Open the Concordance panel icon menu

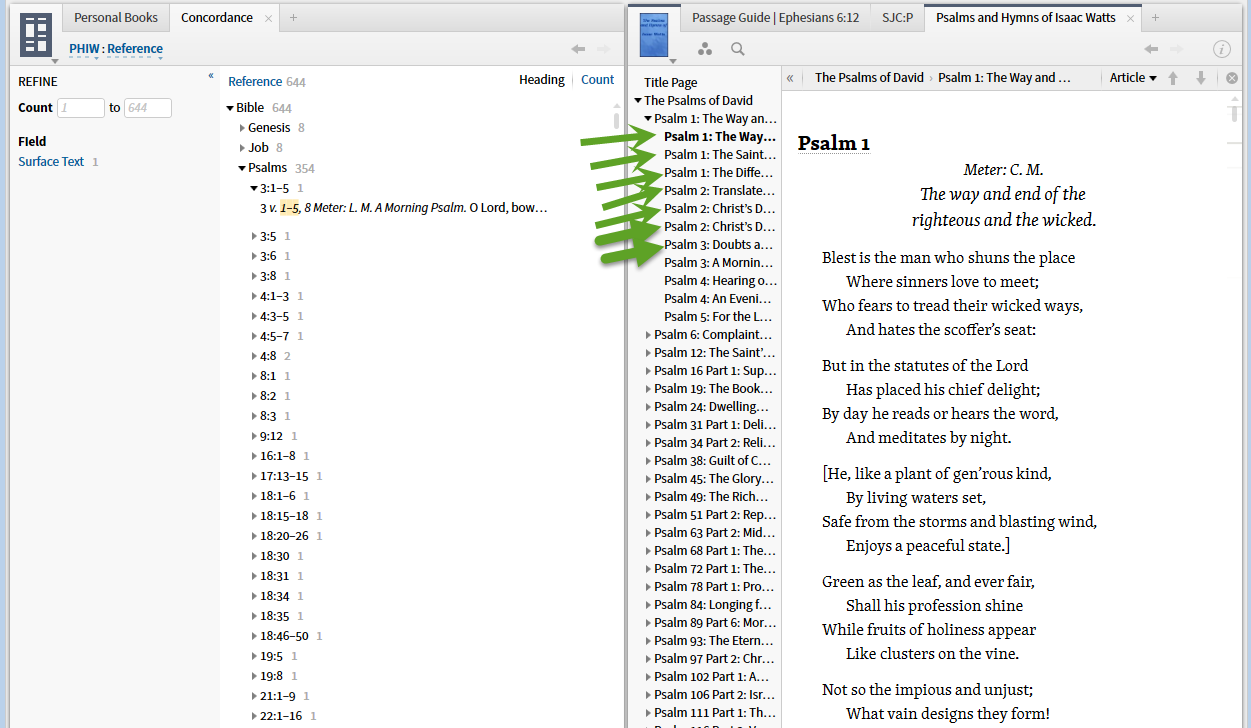36,36
